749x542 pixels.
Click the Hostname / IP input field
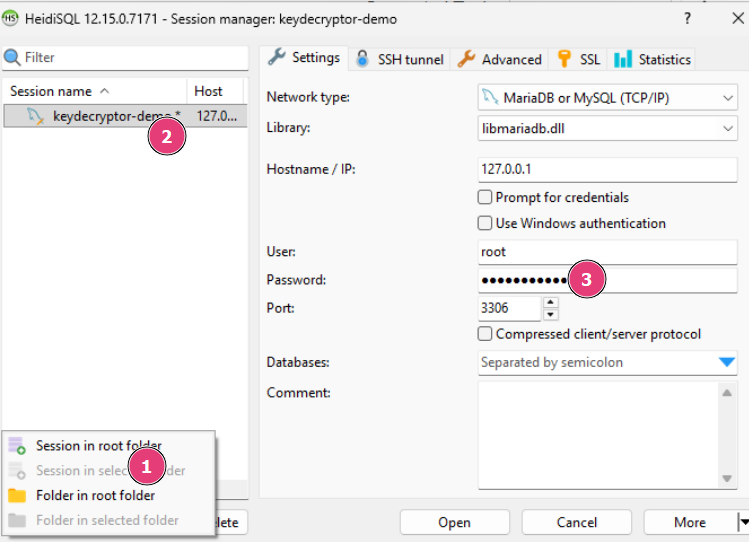click(x=607, y=169)
